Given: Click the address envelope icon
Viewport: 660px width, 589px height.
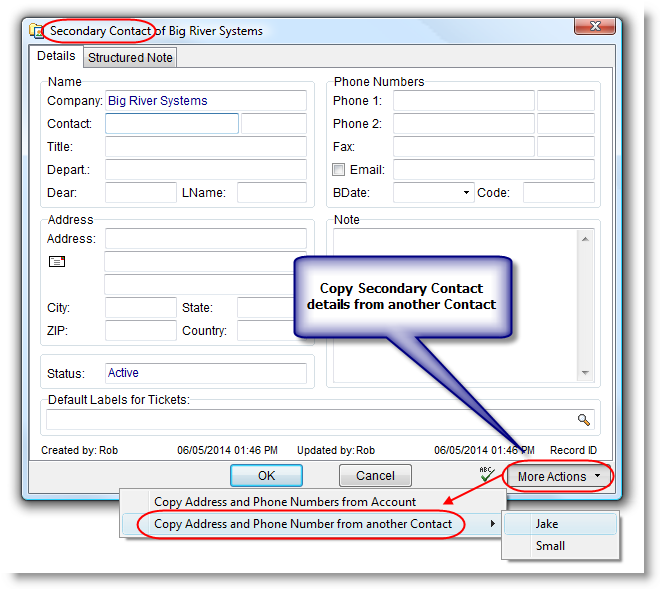Looking at the screenshot, I should [57, 262].
